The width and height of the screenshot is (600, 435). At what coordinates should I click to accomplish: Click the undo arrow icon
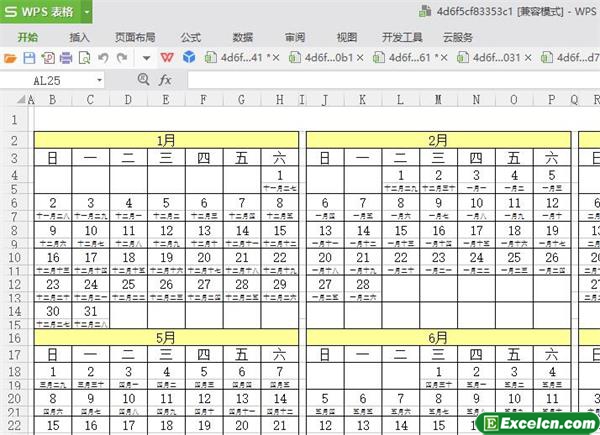(x=103, y=58)
